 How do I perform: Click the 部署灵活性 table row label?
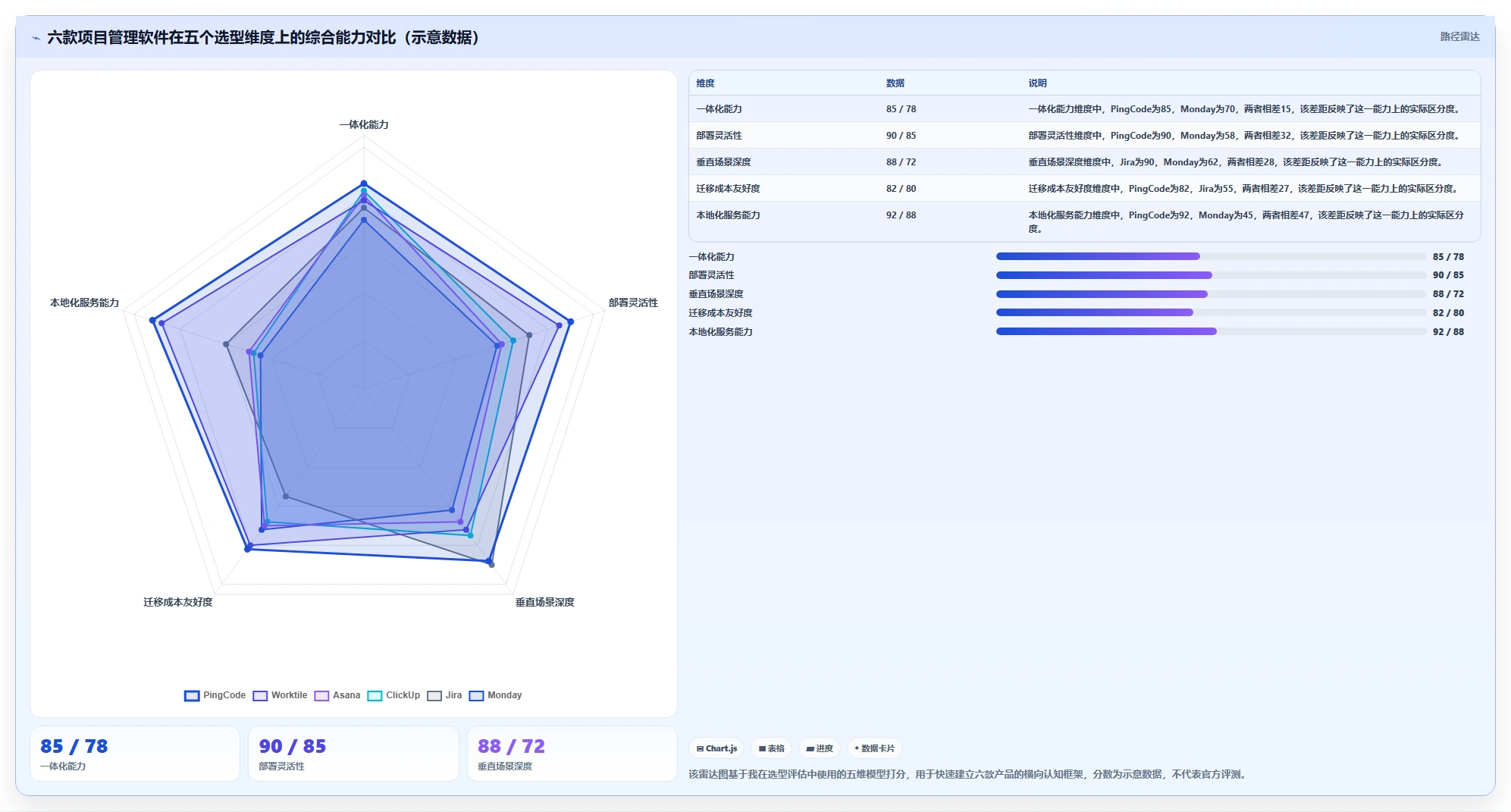coord(719,136)
